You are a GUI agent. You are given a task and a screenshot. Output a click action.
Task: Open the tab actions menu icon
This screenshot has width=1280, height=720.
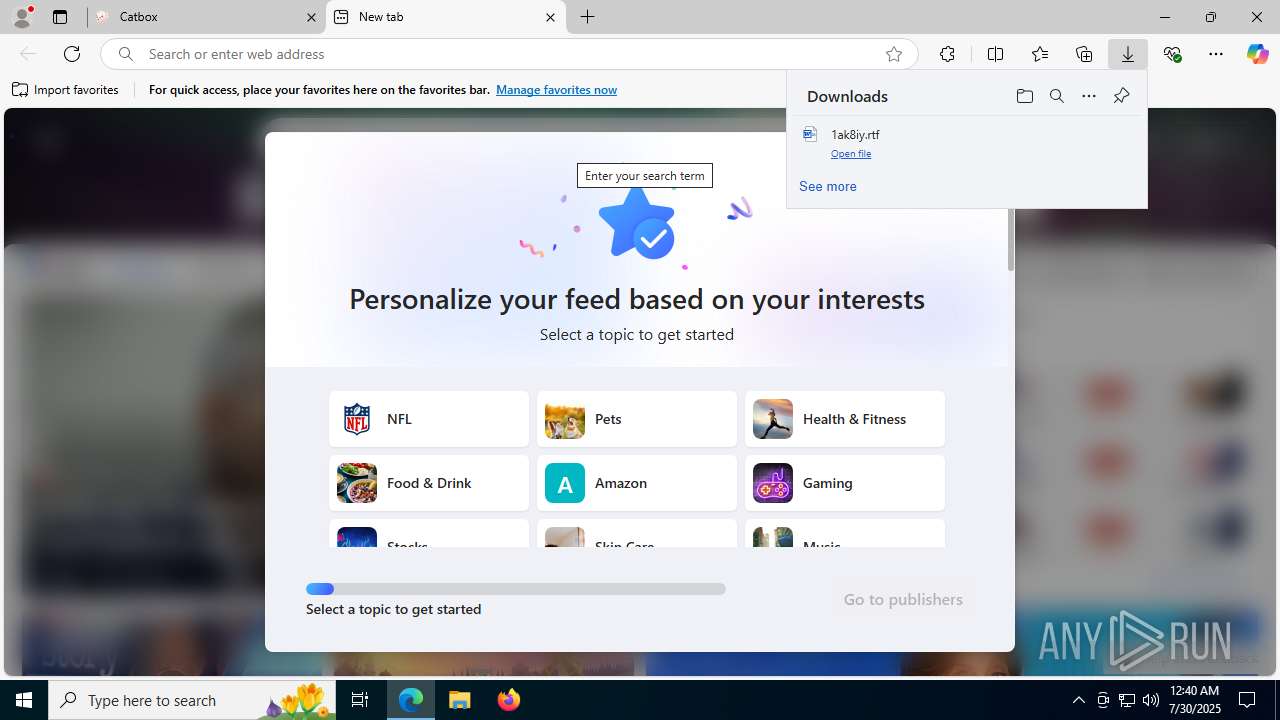(x=60, y=17)
